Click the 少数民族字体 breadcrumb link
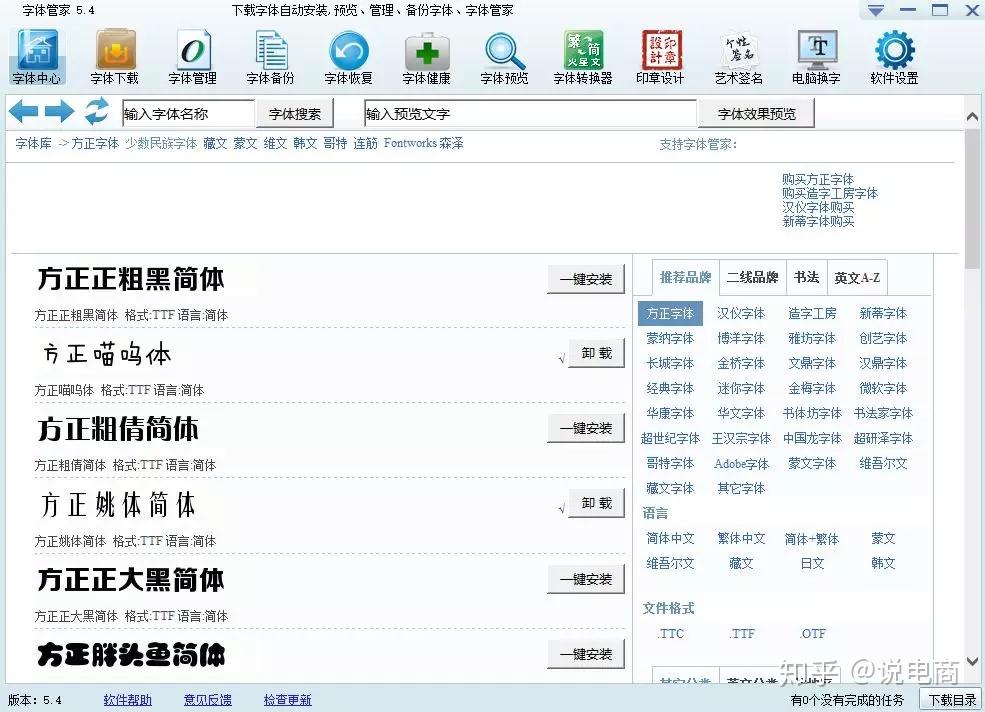Image resolution: width=985 pixels, height=712 pixels. [x=161, y=143]
